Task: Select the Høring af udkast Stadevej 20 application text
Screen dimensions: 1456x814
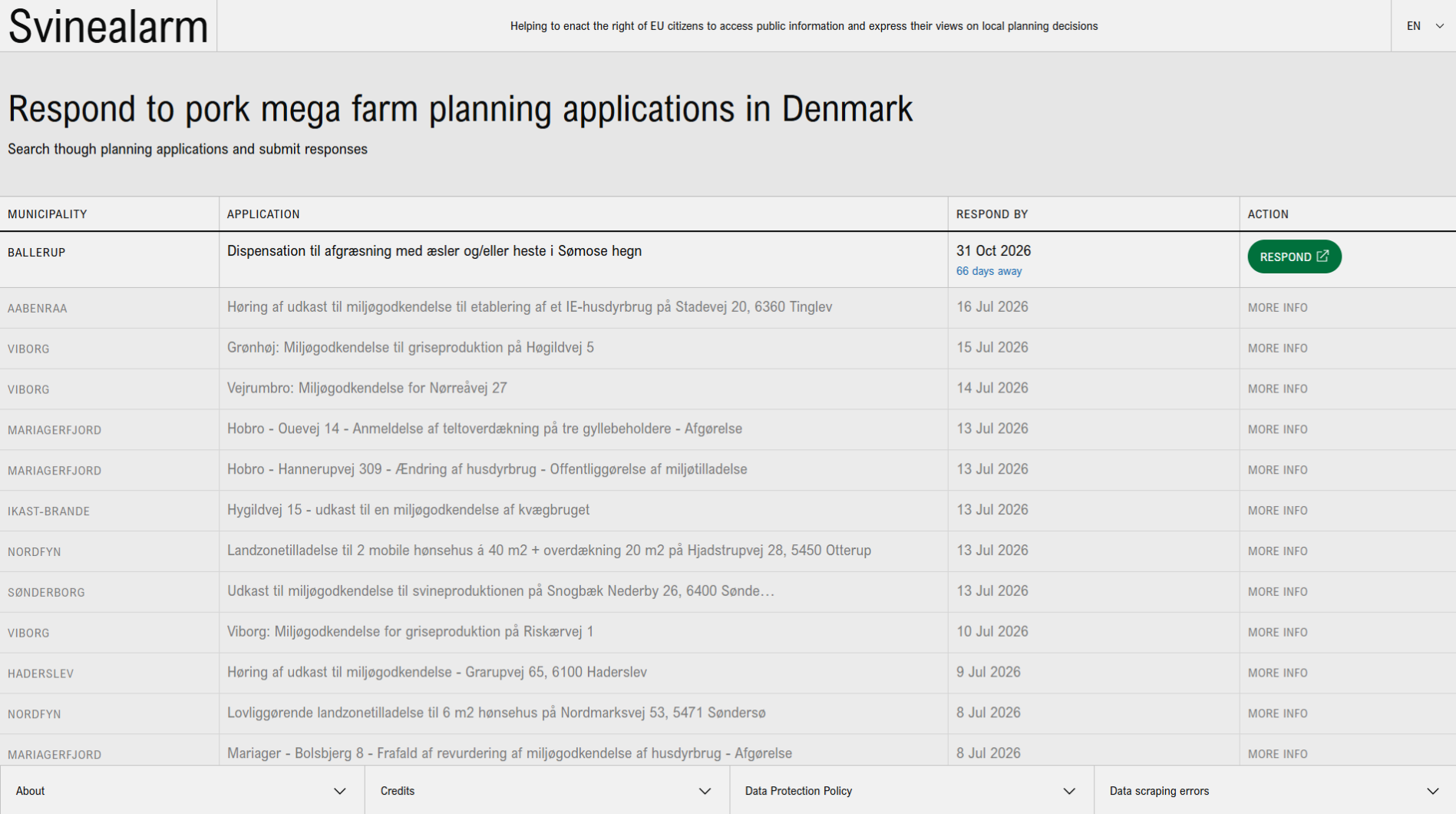Action: [530, 307]
